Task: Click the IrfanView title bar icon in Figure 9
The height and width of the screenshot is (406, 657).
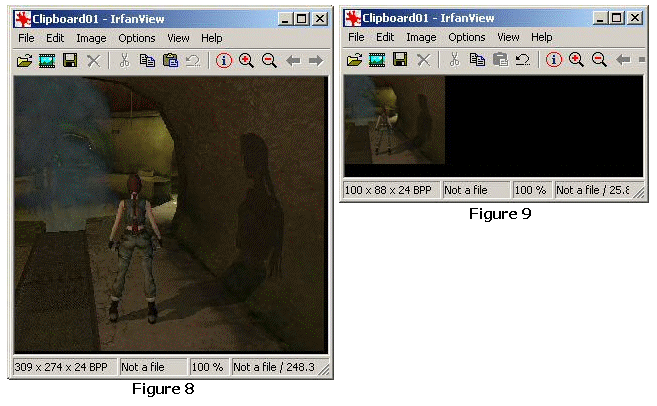Action: tap(353, 18)
